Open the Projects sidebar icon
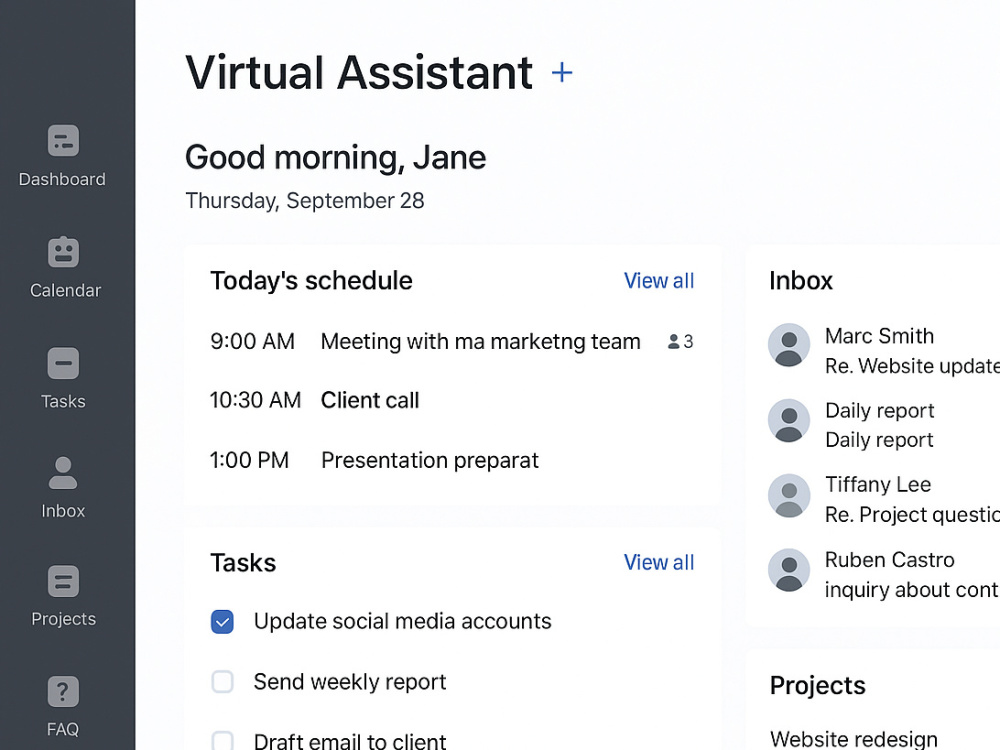Viewport: 1000px width, 750px height. point(63,582)
